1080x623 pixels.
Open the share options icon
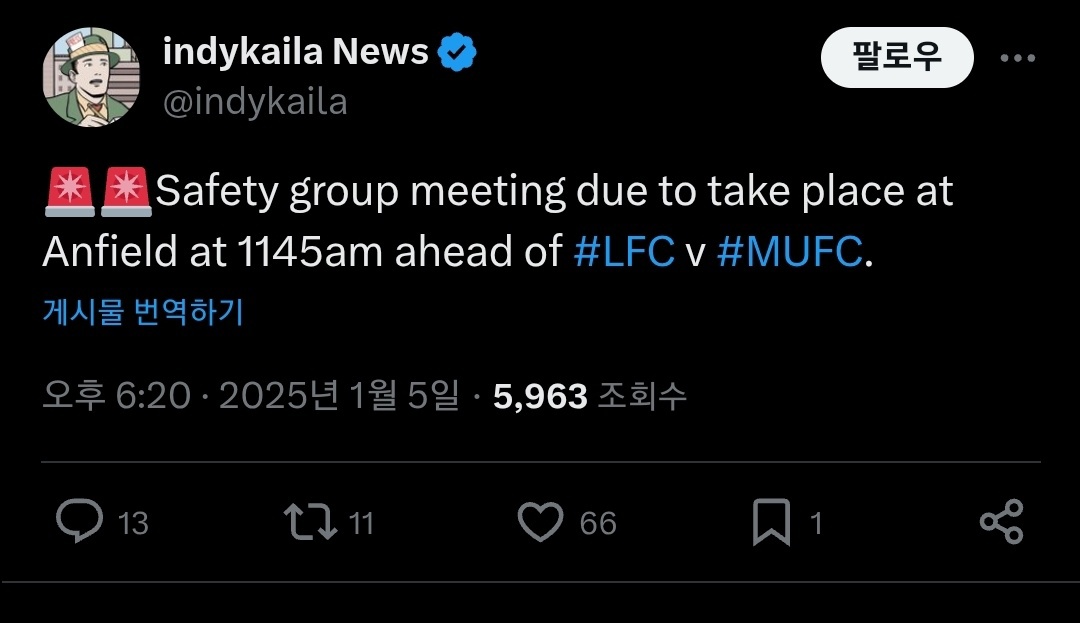[1001, 522]
